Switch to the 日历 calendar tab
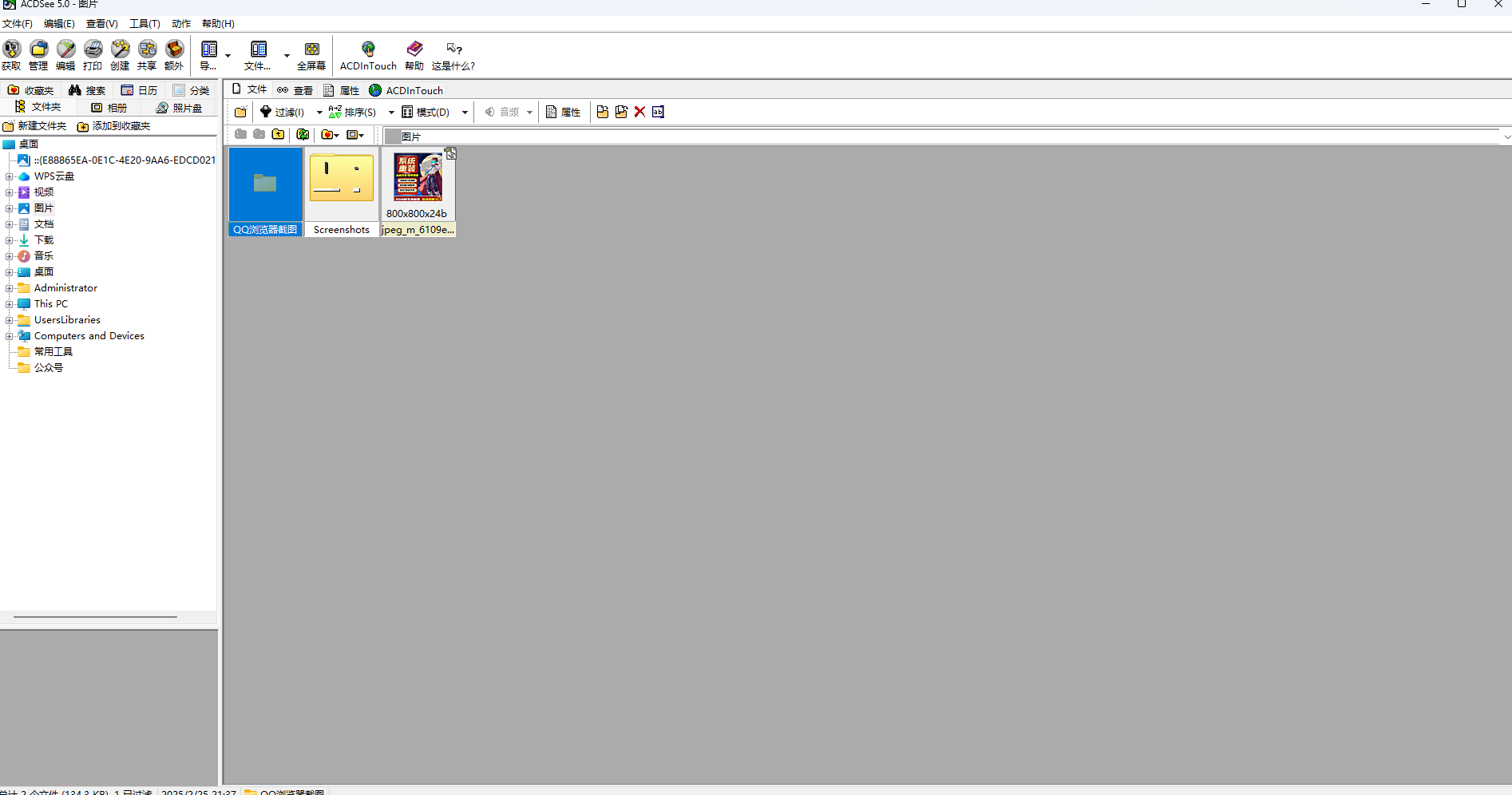Image resolution: width=1512 pixels, height=795 pixels. 140,90
